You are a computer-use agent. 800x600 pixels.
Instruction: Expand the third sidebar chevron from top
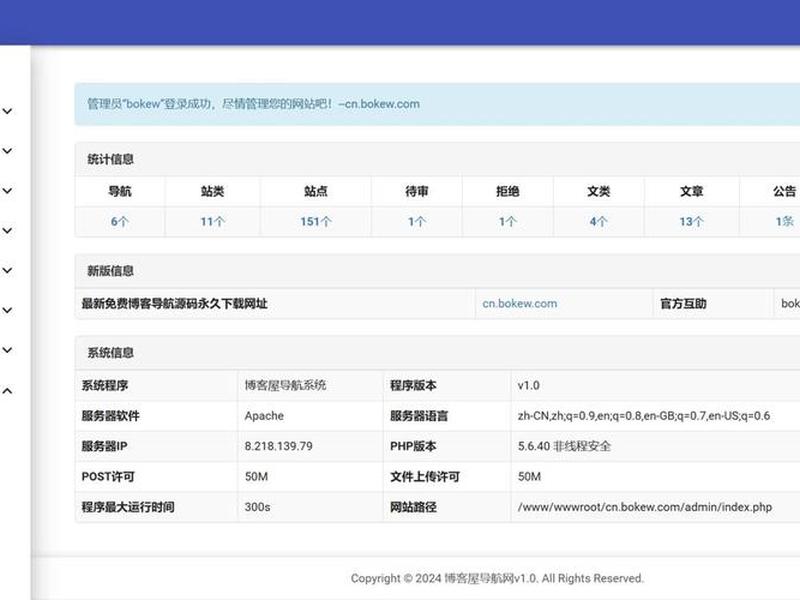tap(7, 191)
